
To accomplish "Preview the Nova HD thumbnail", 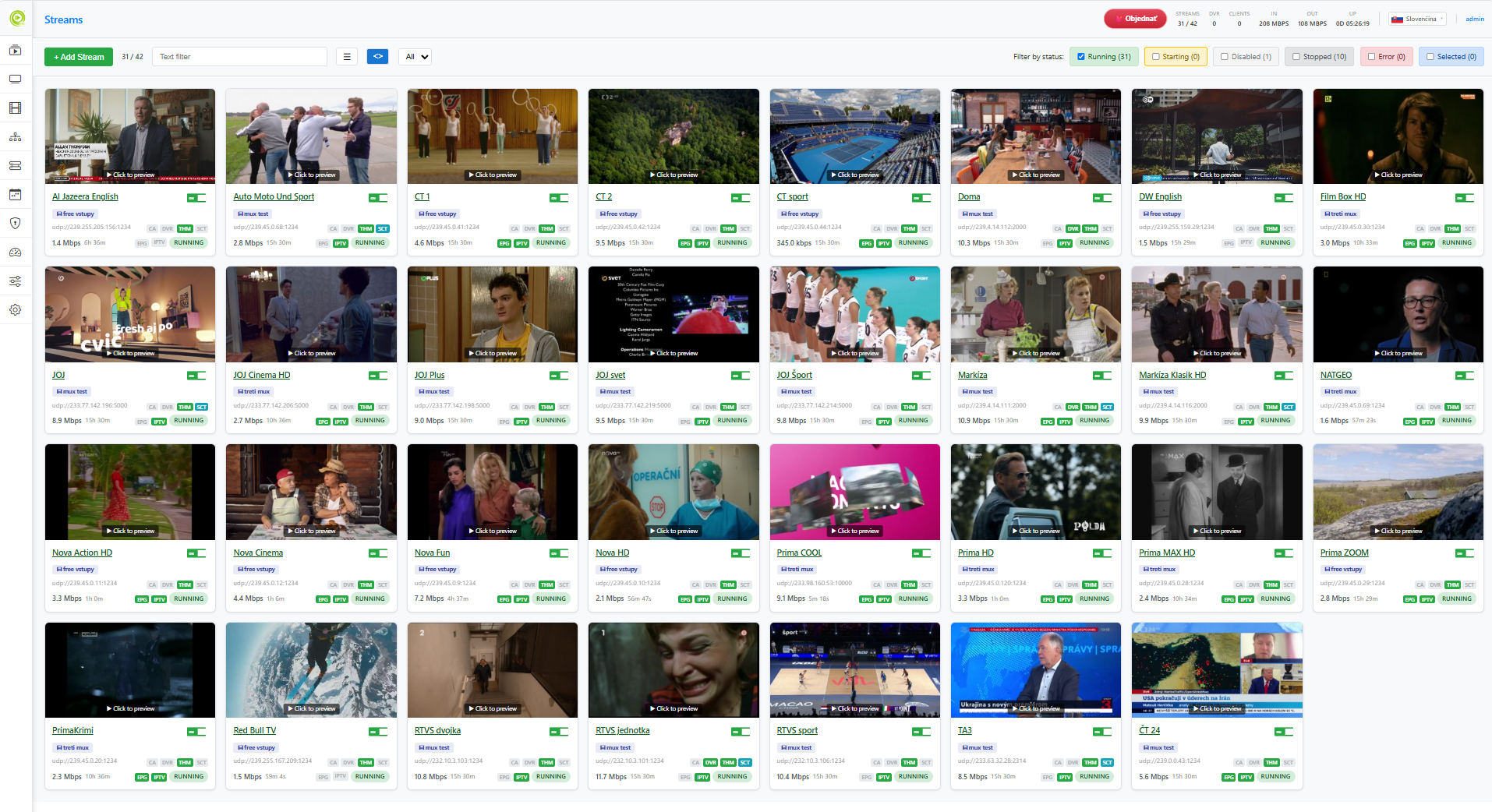I will click(674, 492).
